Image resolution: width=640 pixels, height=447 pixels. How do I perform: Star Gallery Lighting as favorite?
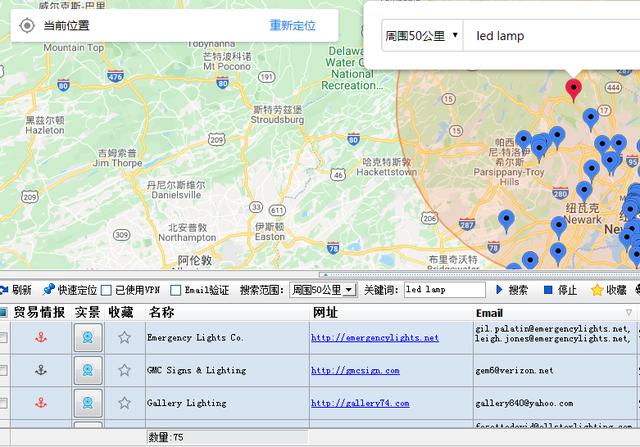[124, 403]
